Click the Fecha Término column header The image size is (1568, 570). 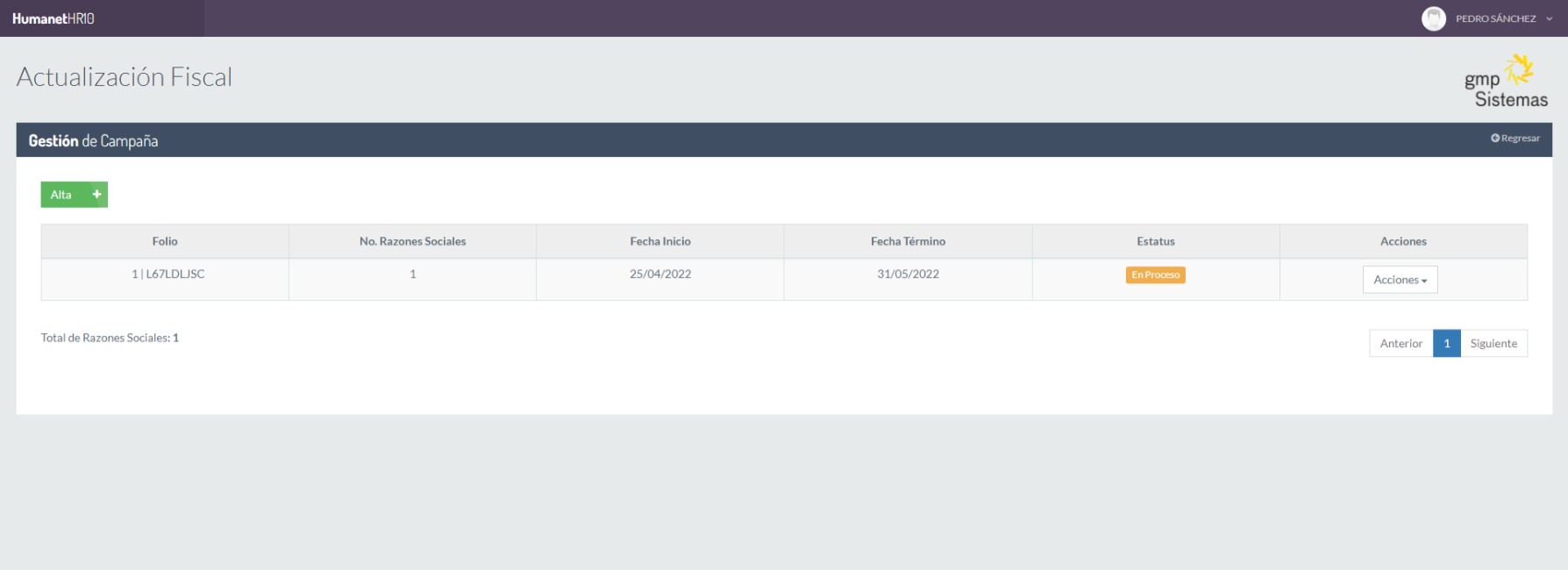(908, 241)
